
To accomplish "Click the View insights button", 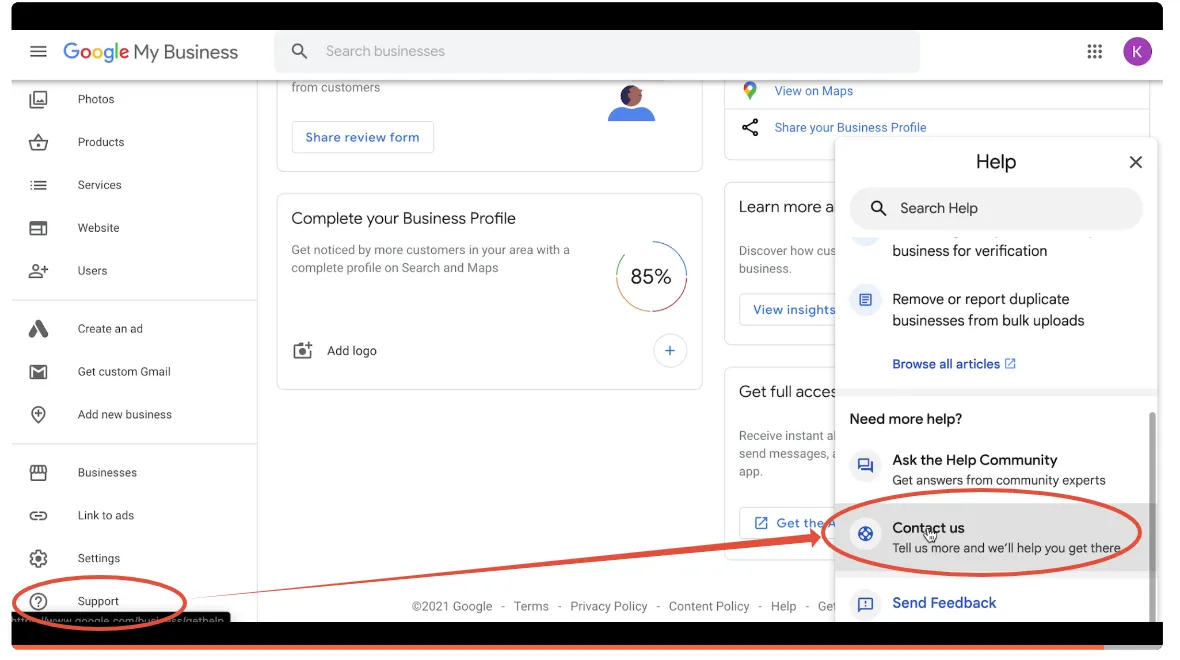I will point(788,310).
